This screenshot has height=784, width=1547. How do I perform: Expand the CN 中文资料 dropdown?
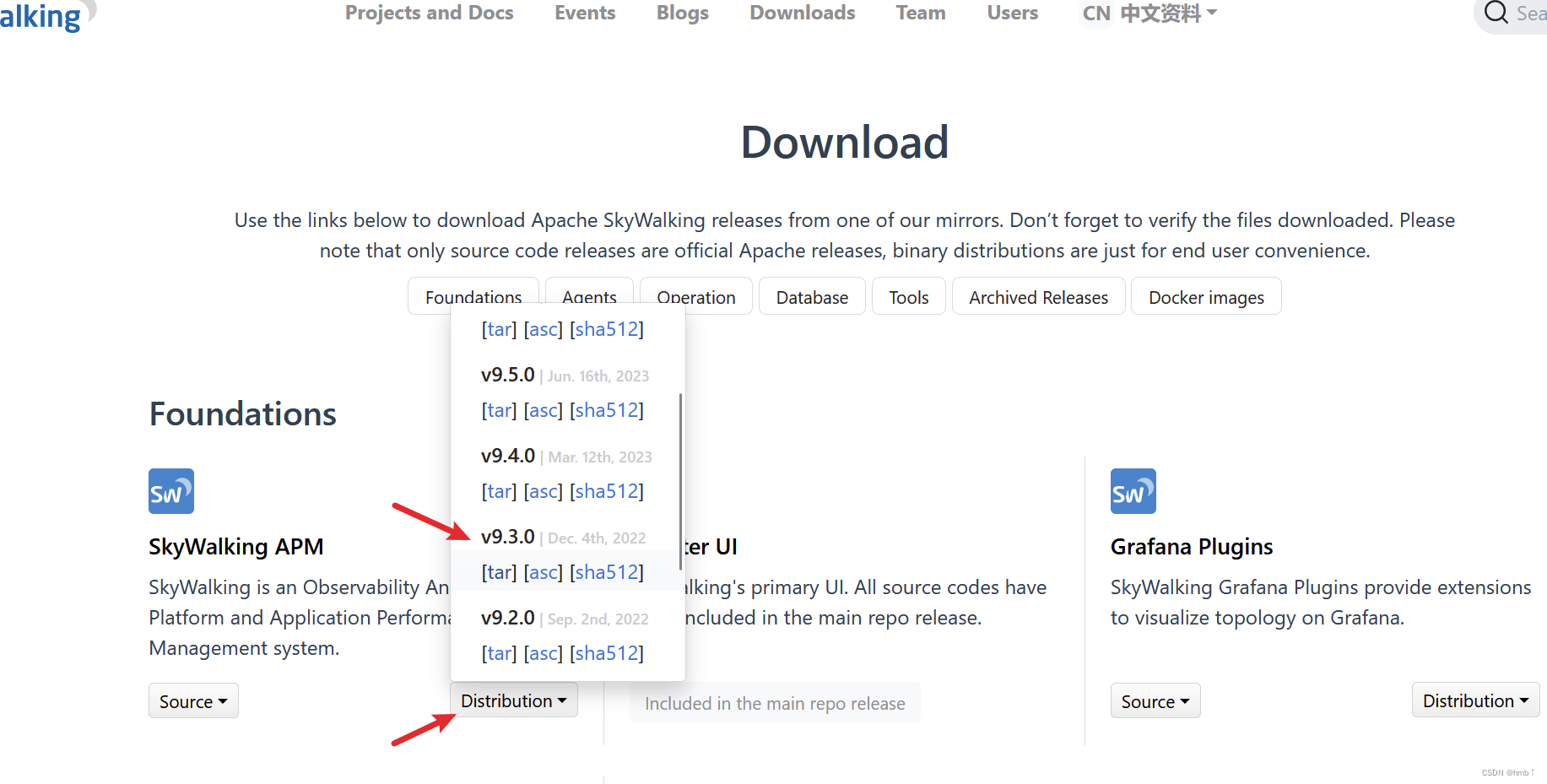(x=1149, y=14)
